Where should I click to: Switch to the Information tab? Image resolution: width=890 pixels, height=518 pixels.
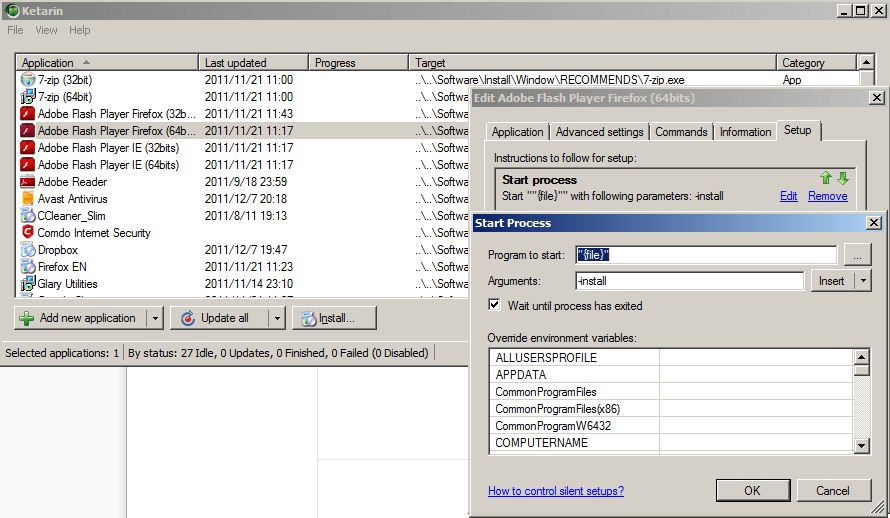[745, 132]
